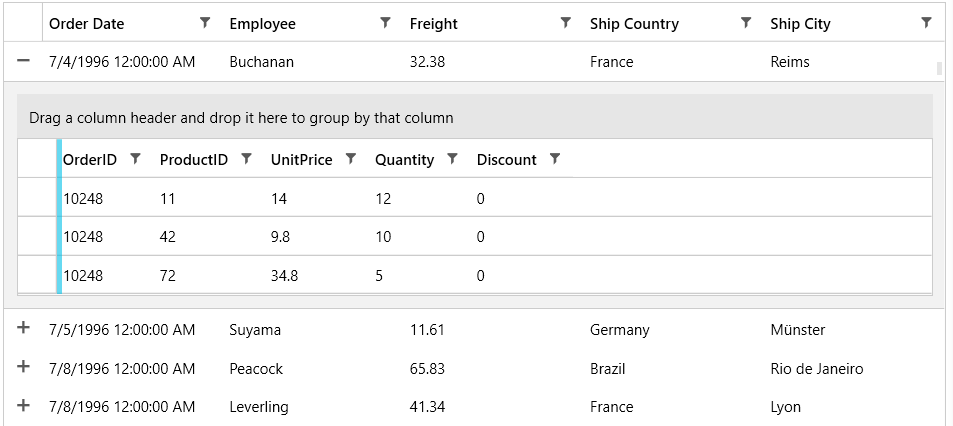Click the Ship City filter icon
The width and height of the screenshot is (953, 426).
(926, 22)
